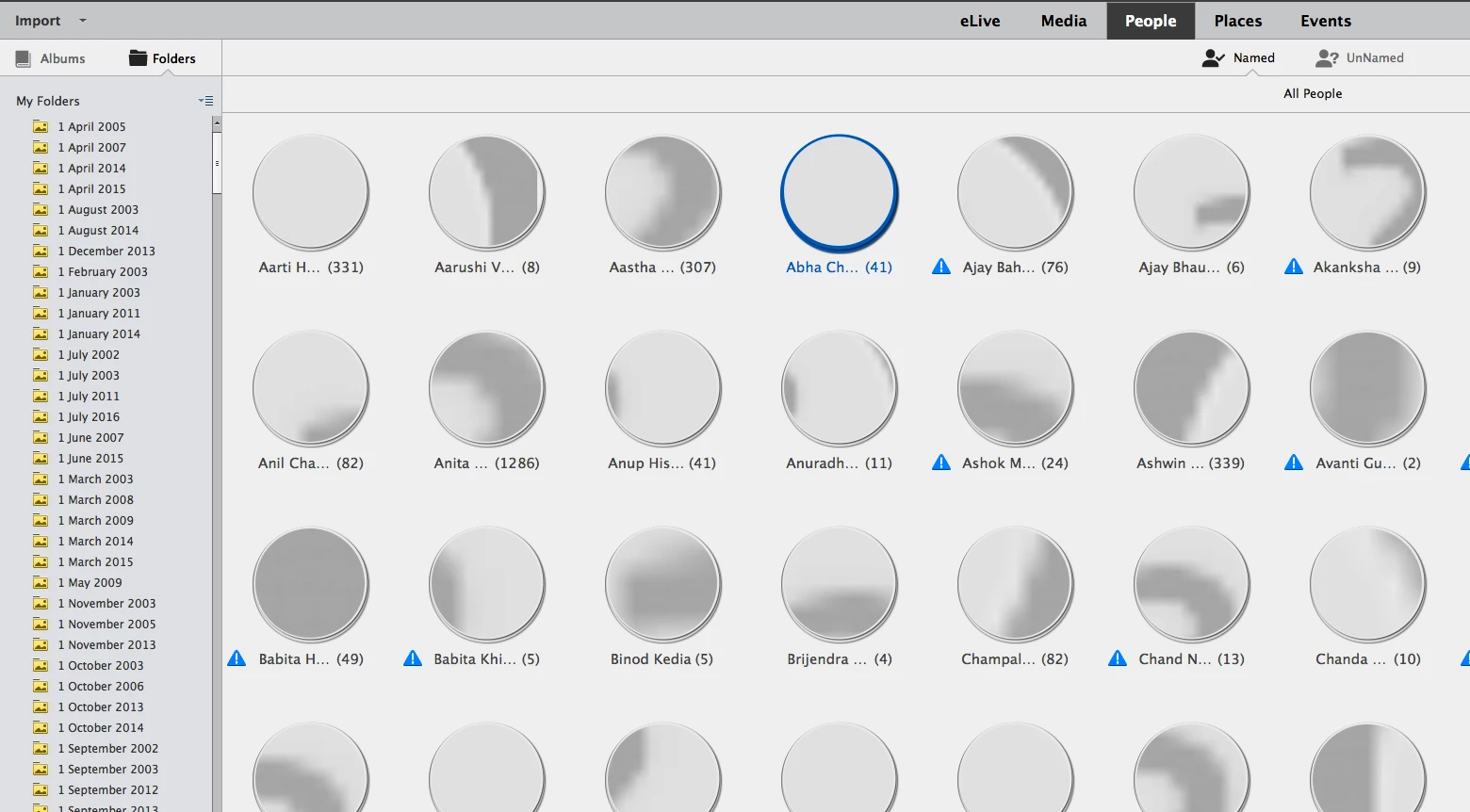Open the Import dropdown arrow
This screenshot has width=1470, height=812.
[82, 21]
